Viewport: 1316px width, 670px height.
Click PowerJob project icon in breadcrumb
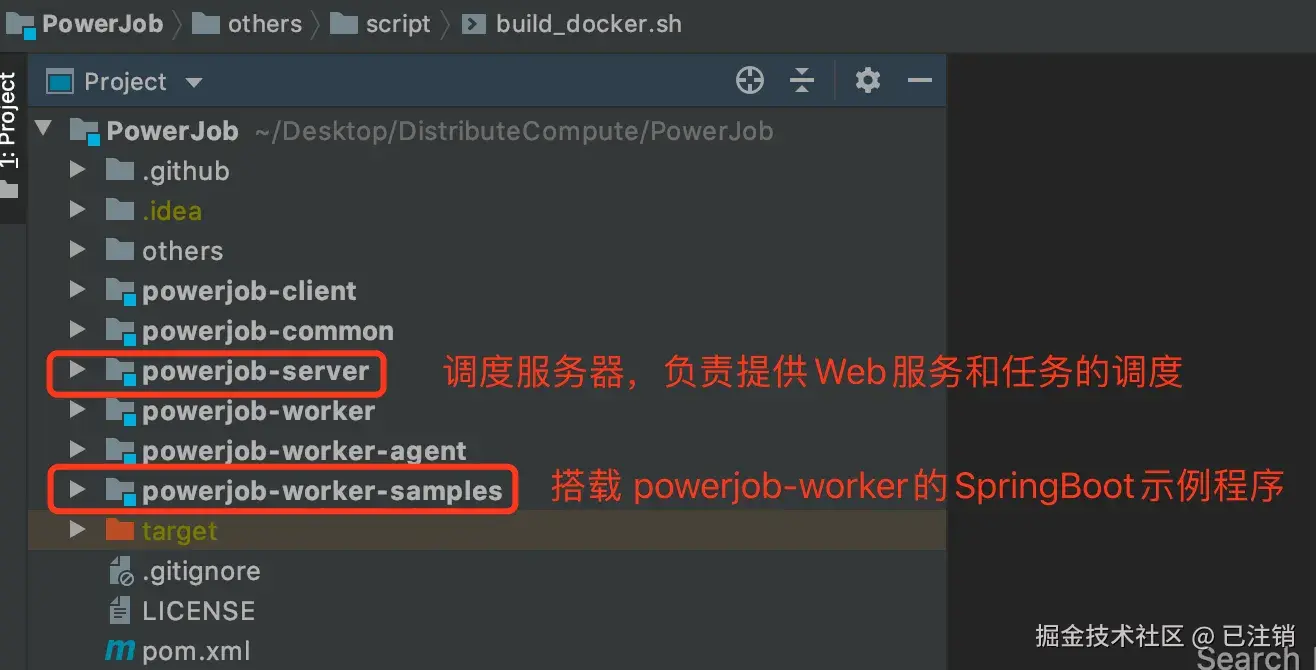tap(20, 25)
